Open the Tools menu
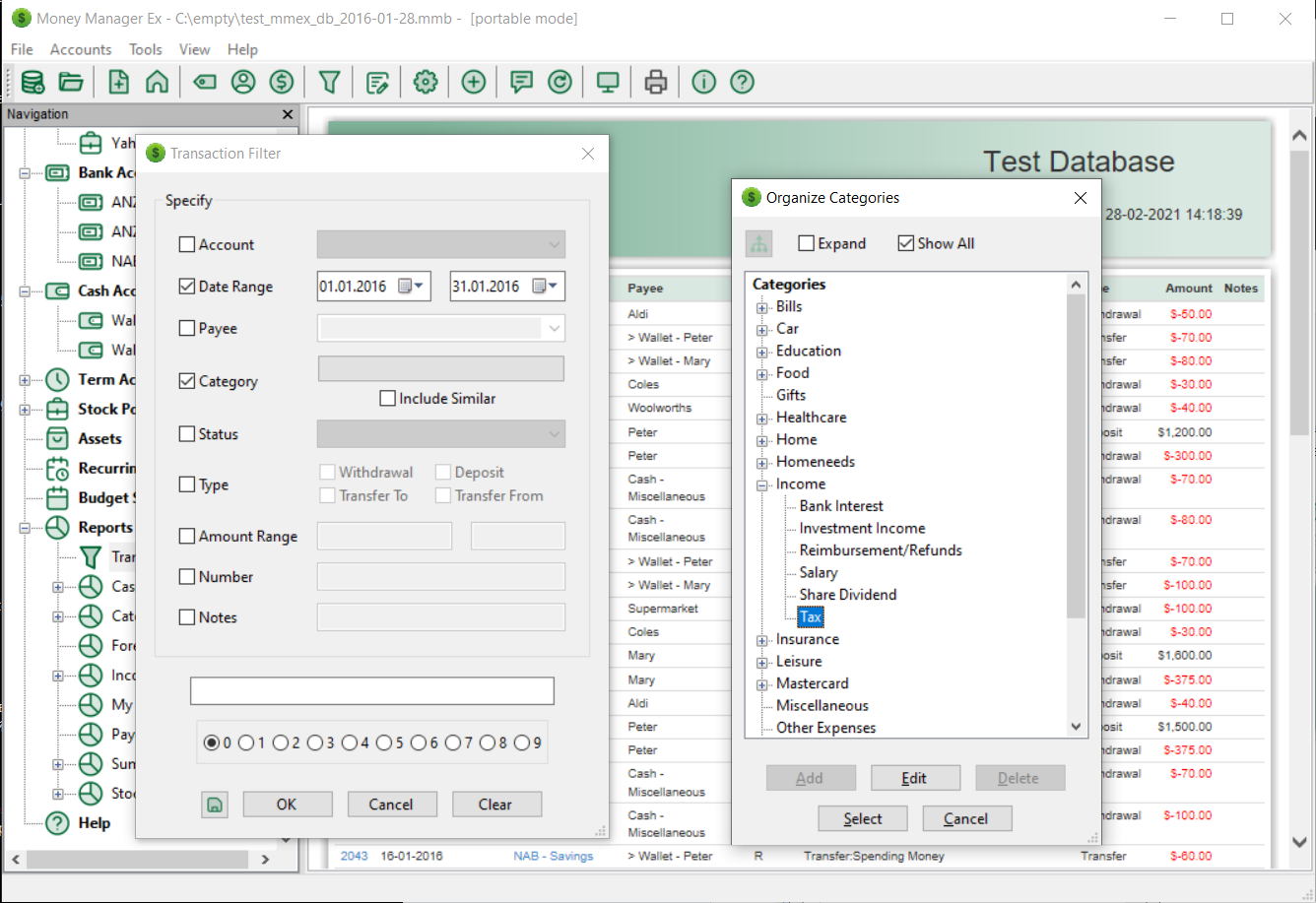This screenshot has height=903, width=1316. click(145, 49)
